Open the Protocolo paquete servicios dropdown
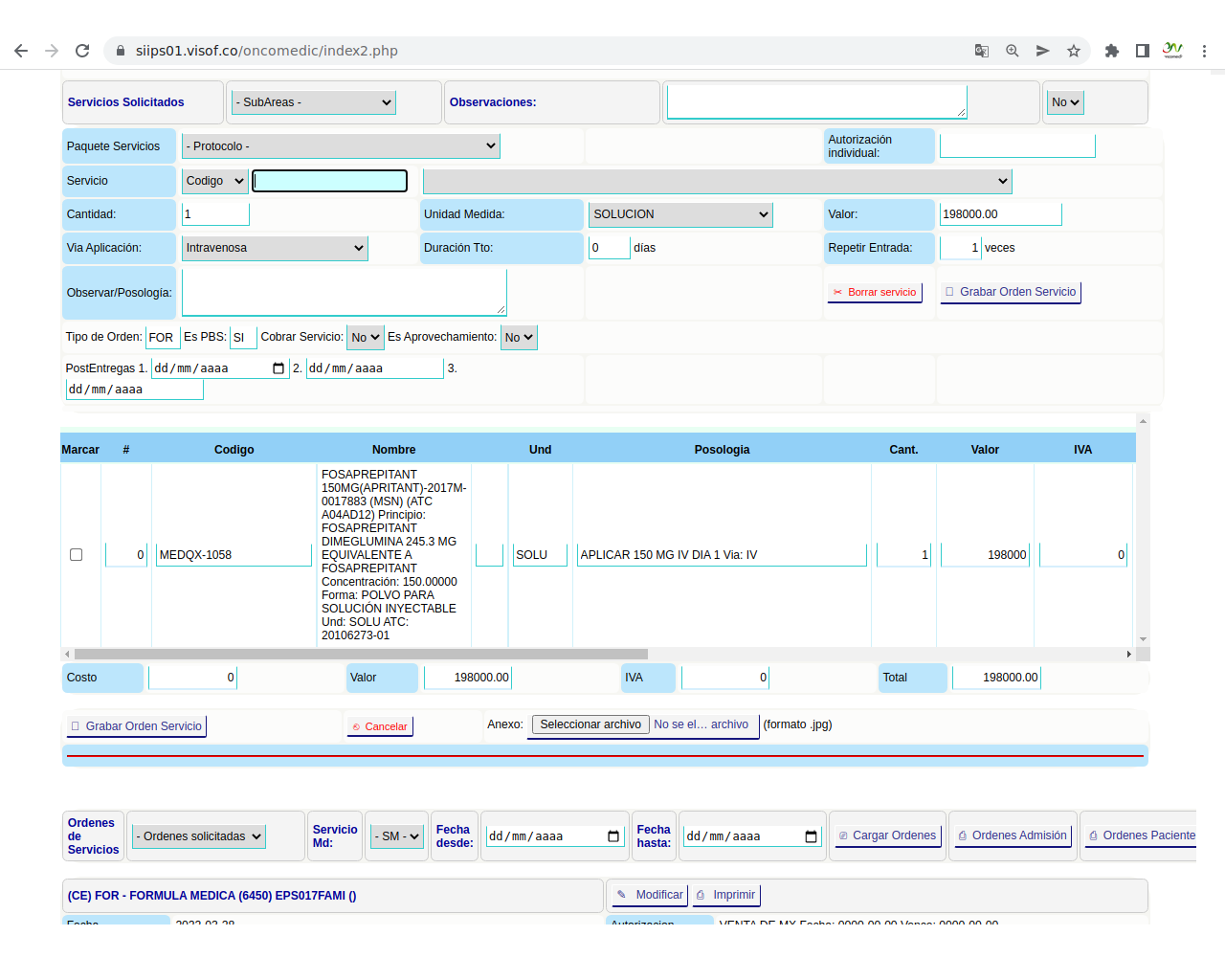Image resolution: width=1225 pixels, height=980 pixels. 341,146
